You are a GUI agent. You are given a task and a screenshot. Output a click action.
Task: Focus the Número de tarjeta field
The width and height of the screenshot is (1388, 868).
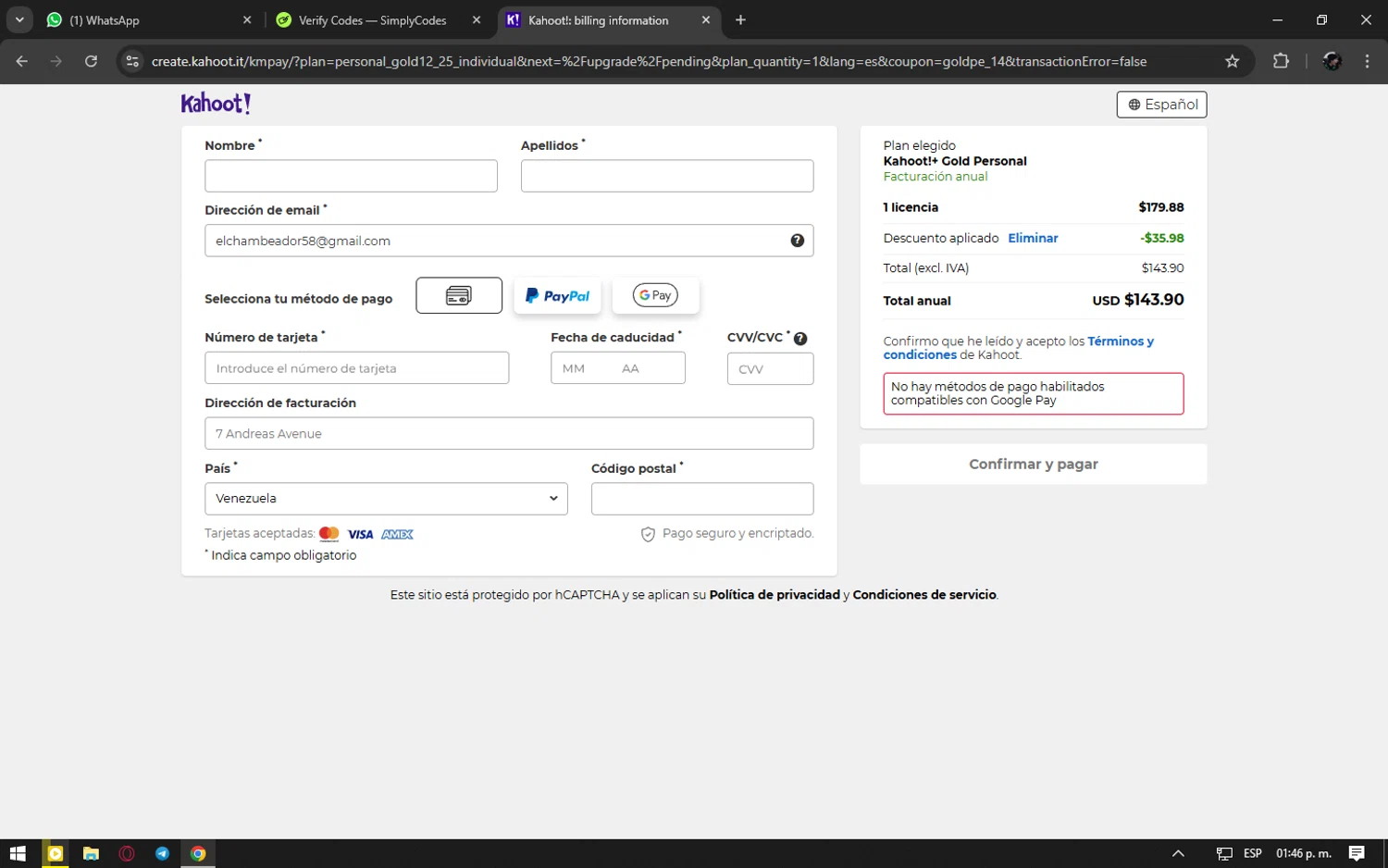pyautogui.click(x=356, y=368)
